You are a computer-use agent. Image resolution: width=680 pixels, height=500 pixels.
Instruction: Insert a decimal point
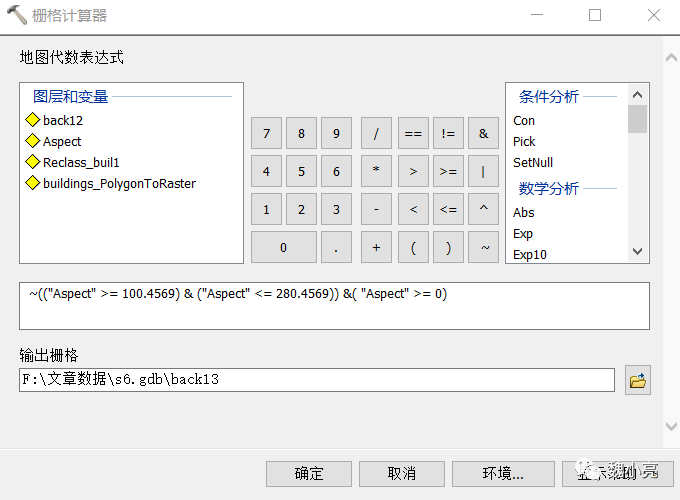pos(336,247)
